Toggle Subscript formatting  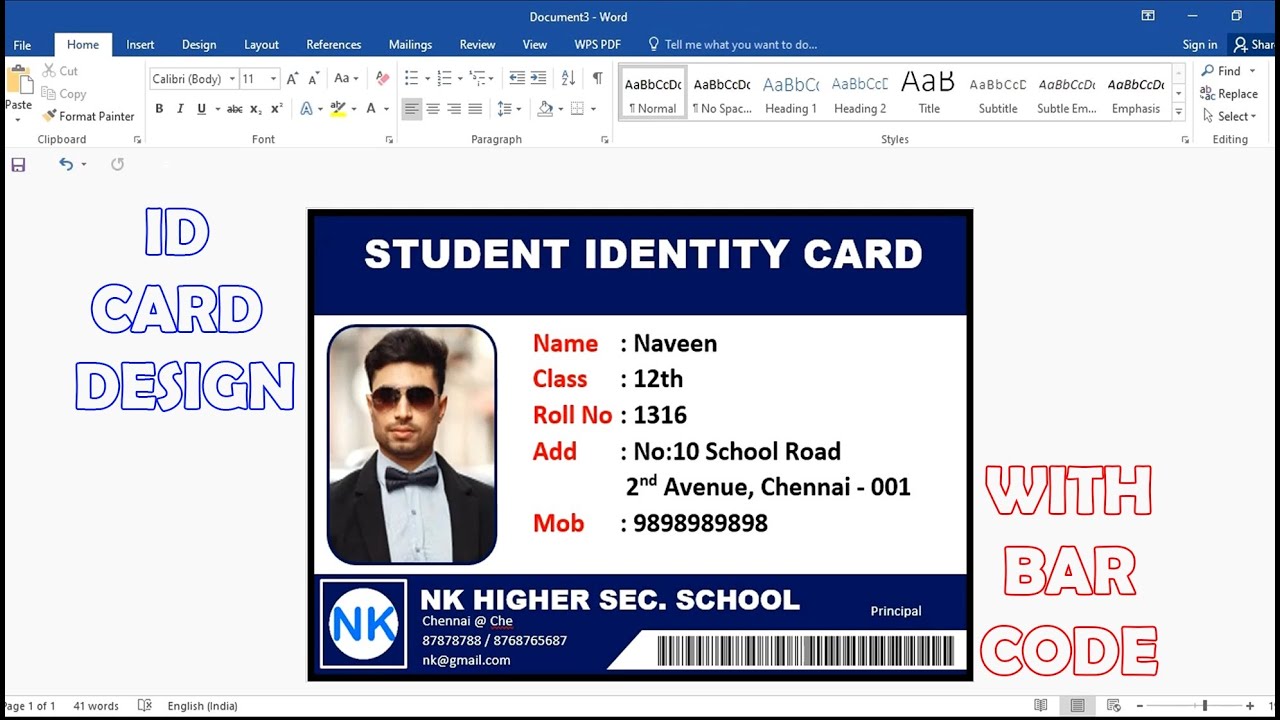(256, 109)
